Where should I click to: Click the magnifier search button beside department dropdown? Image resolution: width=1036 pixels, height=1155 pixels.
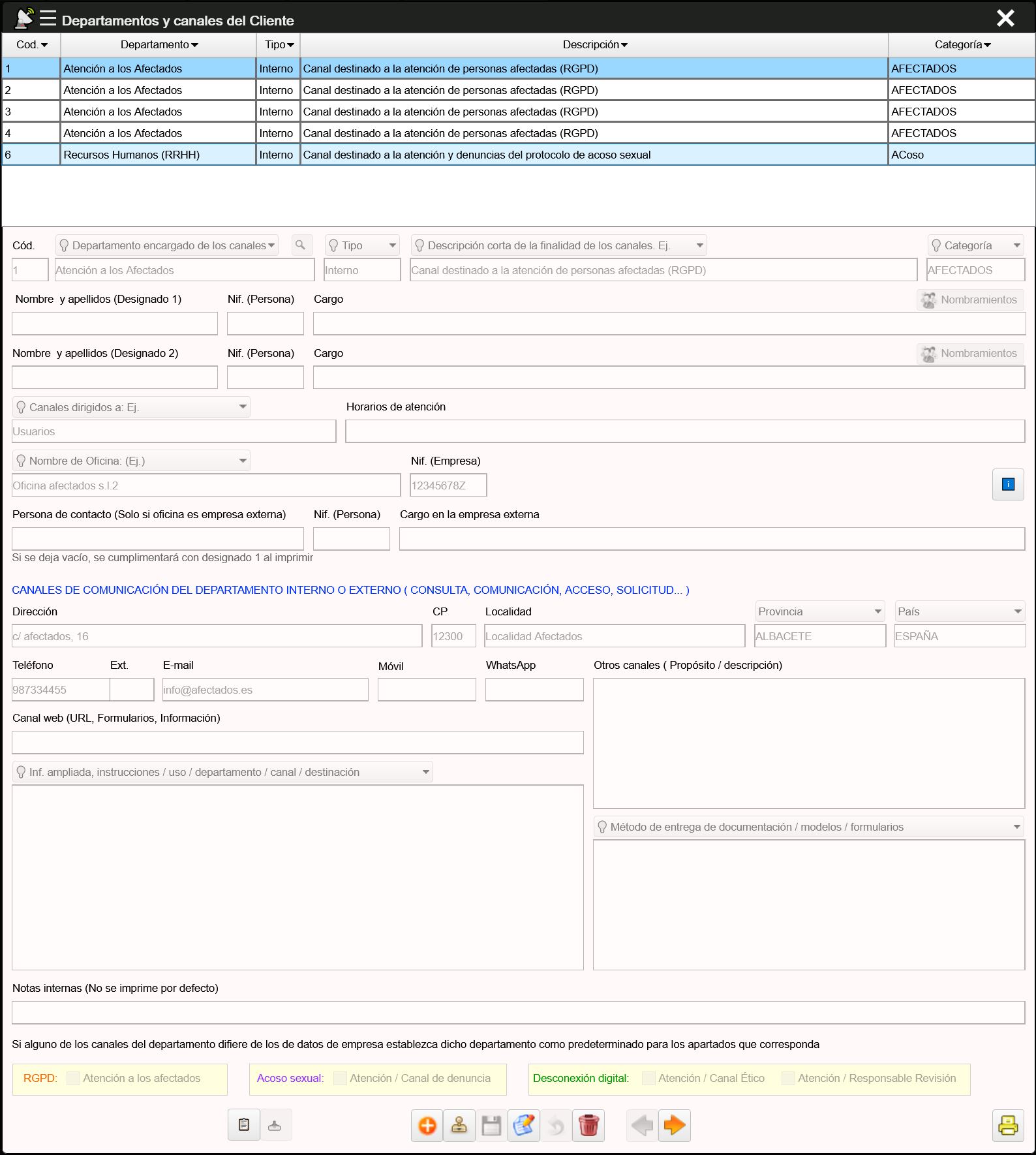tap(301, 245)
